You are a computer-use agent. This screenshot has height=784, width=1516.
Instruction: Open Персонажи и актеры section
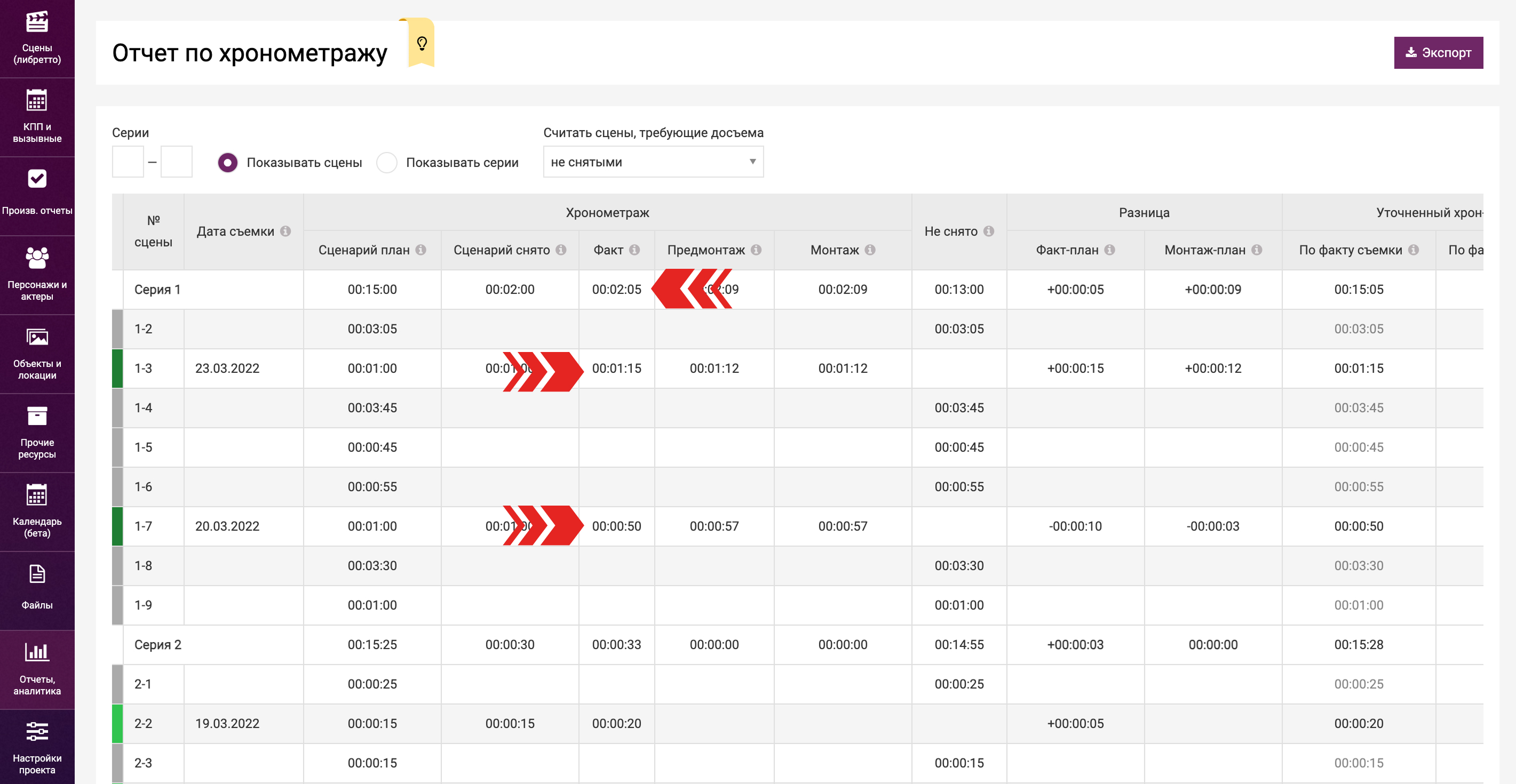point(37,274)
